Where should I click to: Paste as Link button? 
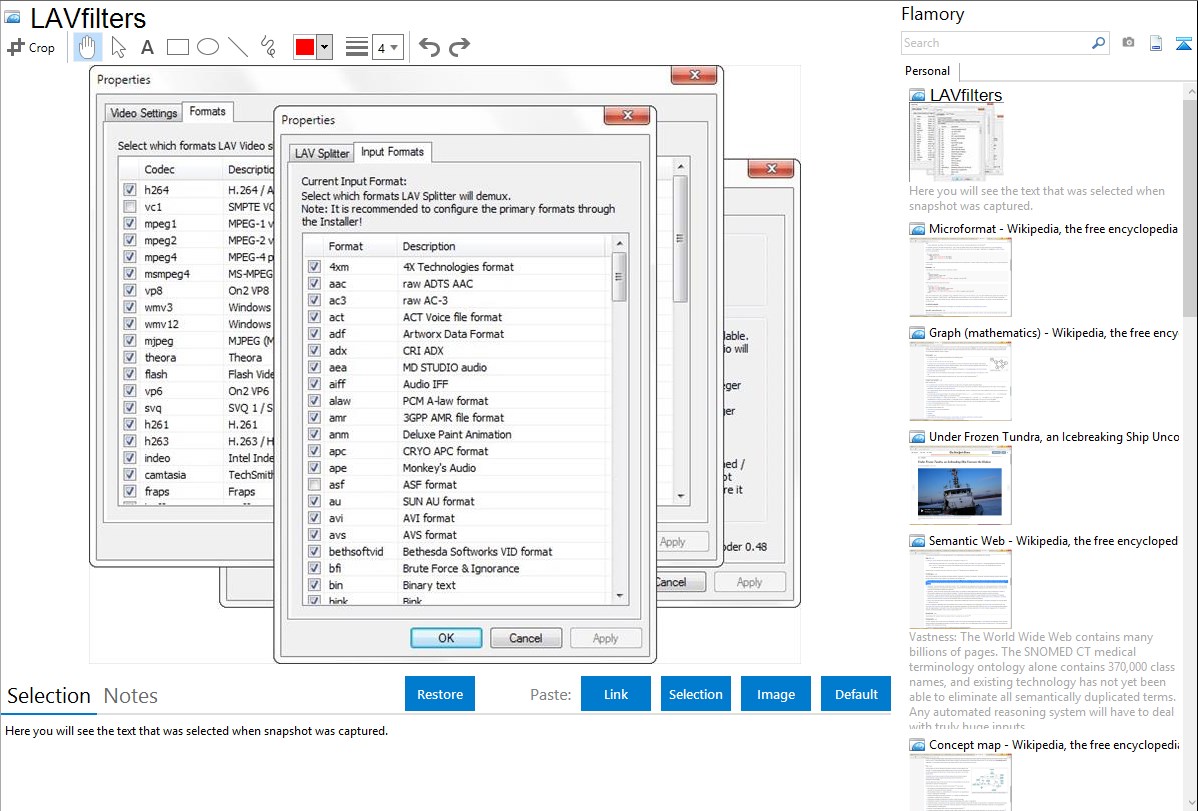coord(616,694)
